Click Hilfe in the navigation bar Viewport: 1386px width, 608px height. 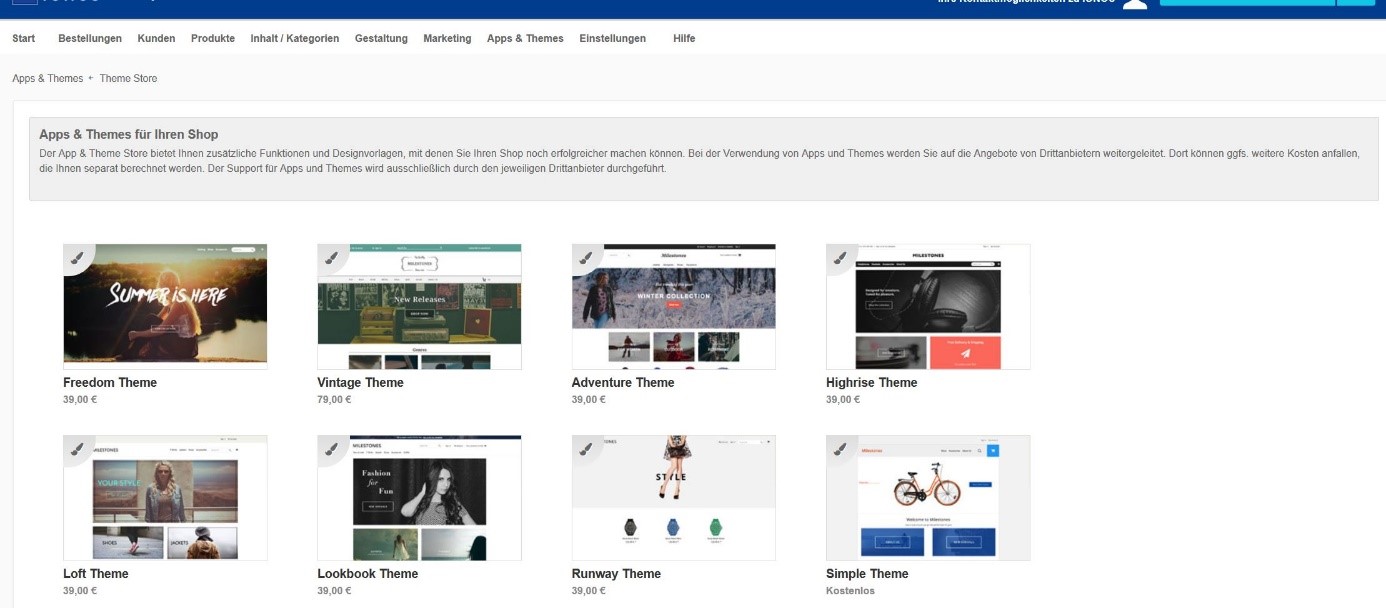684,38
